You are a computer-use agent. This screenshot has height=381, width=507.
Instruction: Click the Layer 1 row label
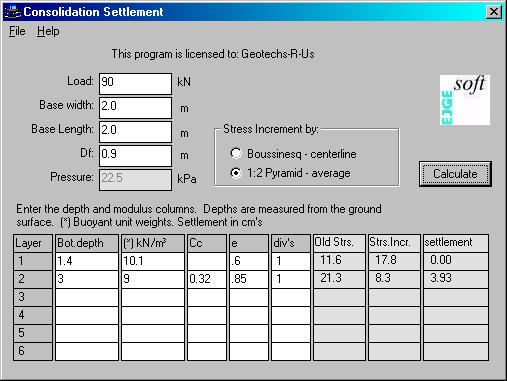point(33,261)
